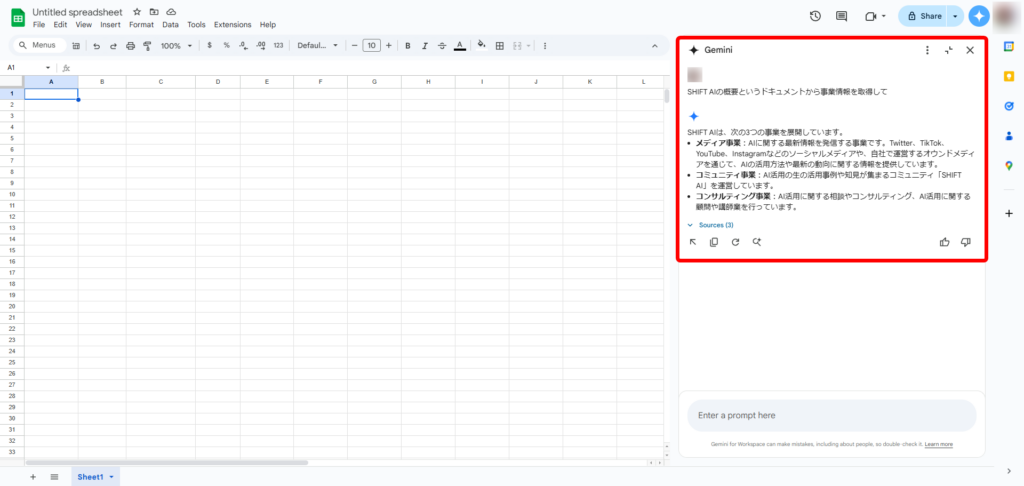Open the Insert menu
The height and width of the screenshot is (486, 1024).
tap(110, 25)
